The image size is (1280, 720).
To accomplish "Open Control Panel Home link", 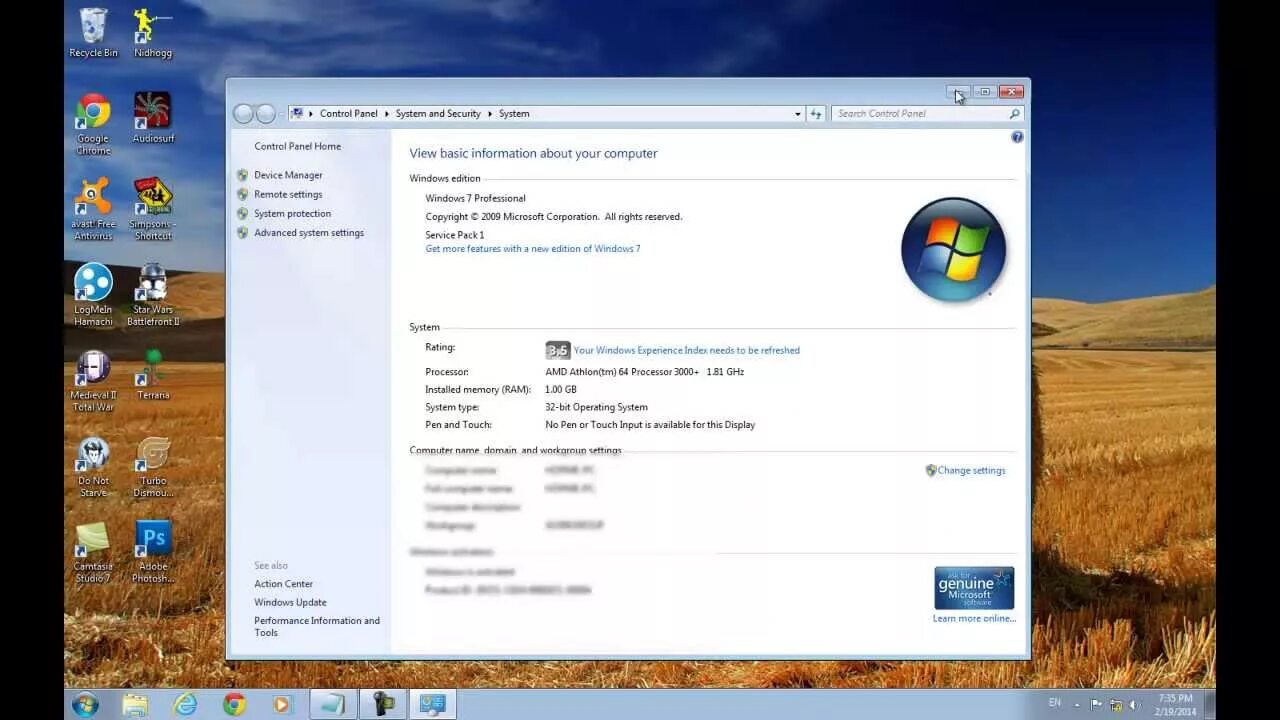I will (297, 146).
